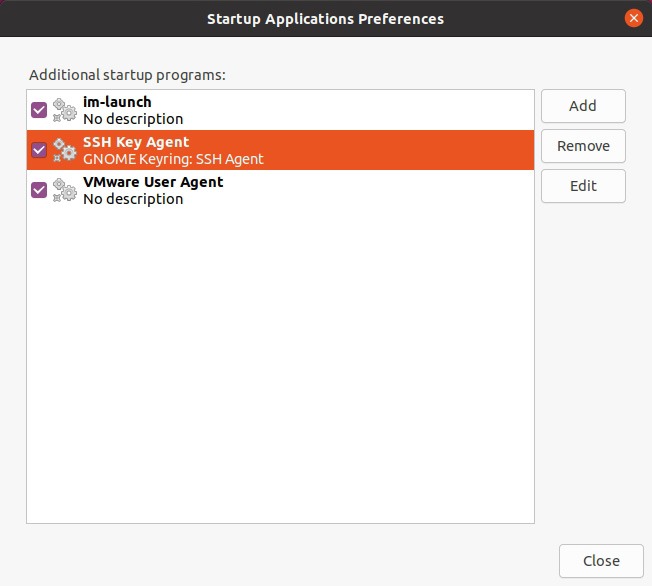Toggle the VMware User Agent checkbox

[39, 190]
